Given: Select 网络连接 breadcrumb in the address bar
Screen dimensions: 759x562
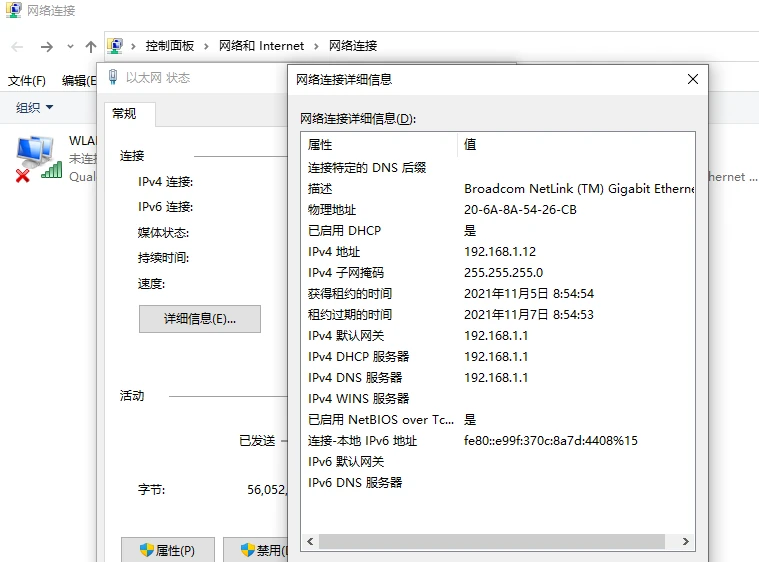Looking at the screenshot, I should pyautogui.click(x=353, y=46).
